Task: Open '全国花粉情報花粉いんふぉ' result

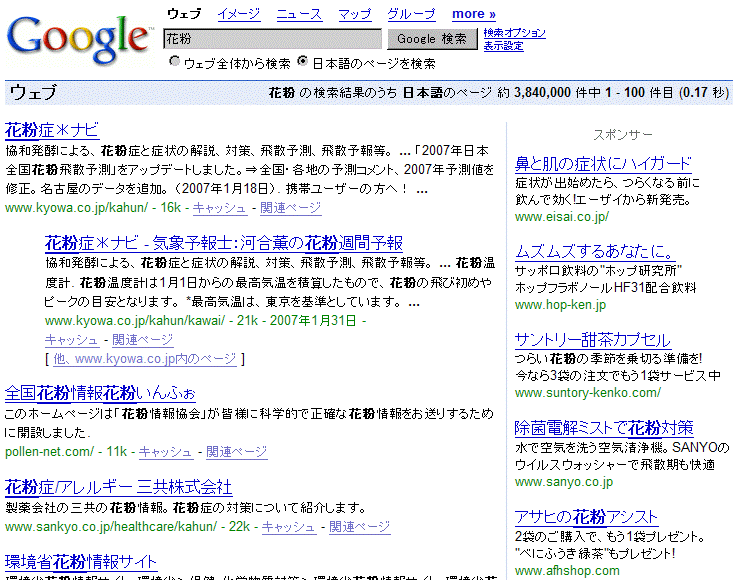Action: 100,393
